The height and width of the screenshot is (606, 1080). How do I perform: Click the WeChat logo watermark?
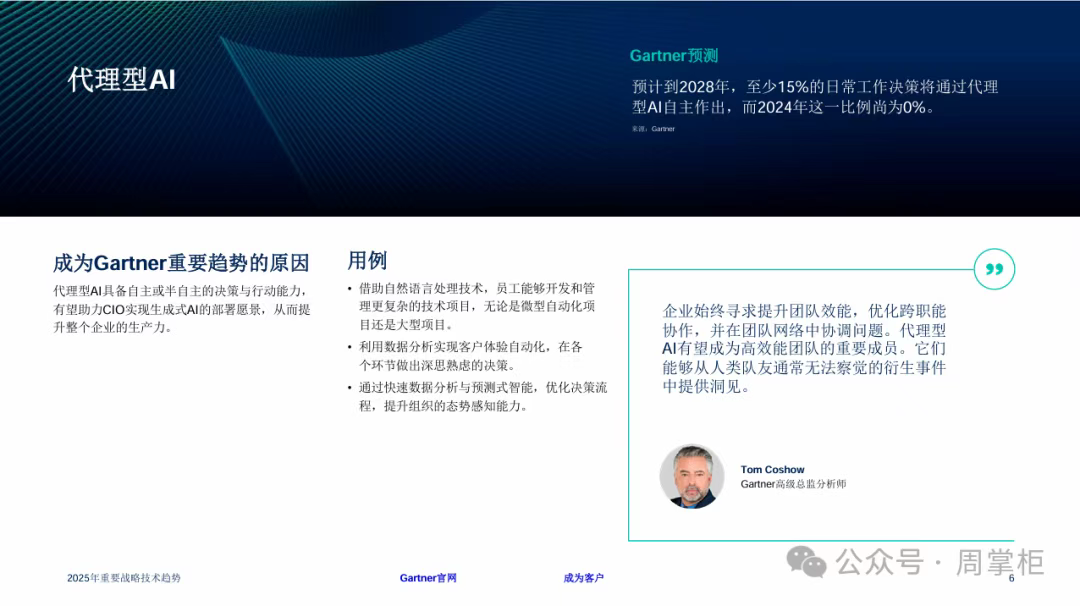tap(807, 561)
